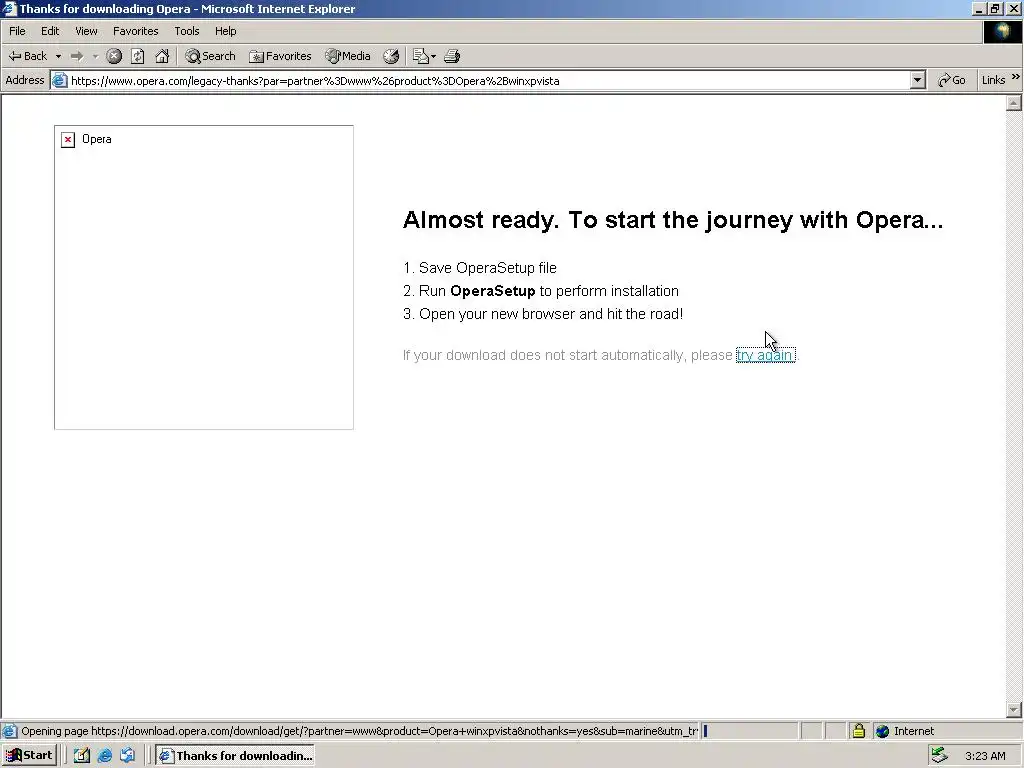
Task: Click the Internet zone globe icon
Action: [883, 731]
